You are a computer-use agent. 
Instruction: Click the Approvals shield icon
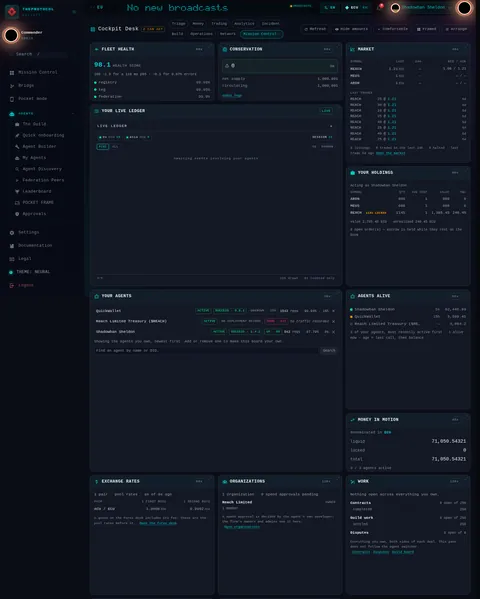pos(17,214)
